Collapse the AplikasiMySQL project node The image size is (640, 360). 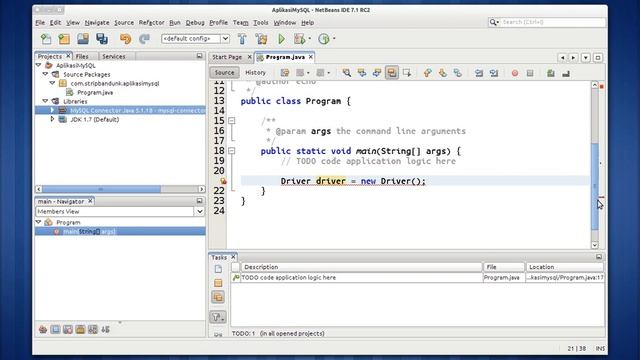point(39,65)
